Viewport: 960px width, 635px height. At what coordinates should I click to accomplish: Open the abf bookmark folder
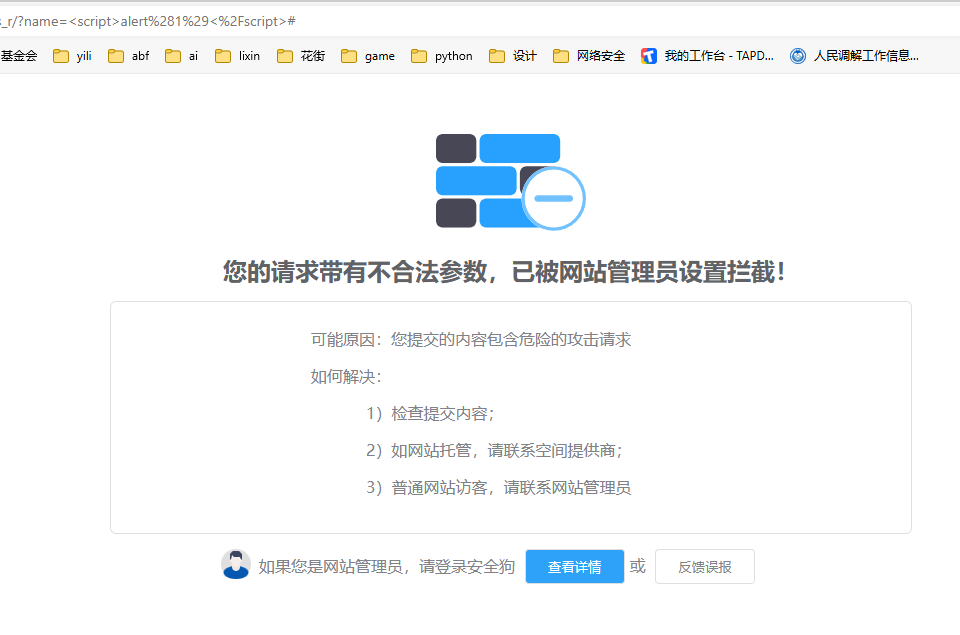pos(129,56)
